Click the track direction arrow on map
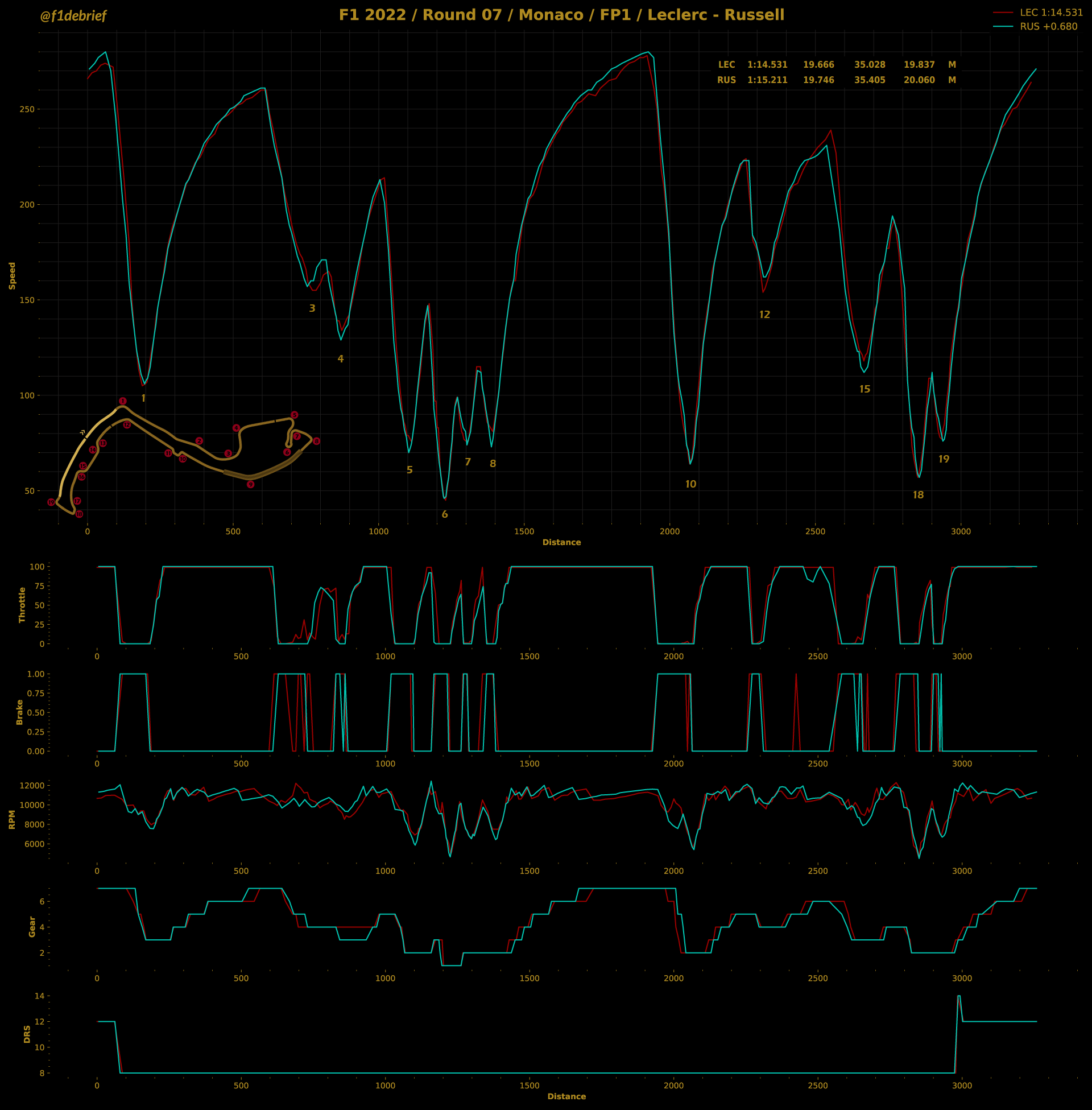The width and height of the screenshot is (1092, 1110). (82, 432)
